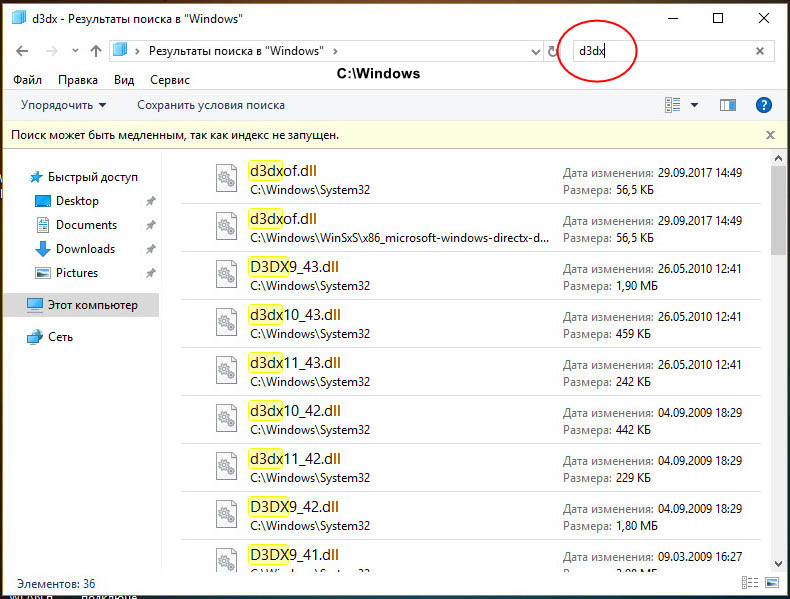Screen dimensions: 790x599
Task: Select D3DX9_43.dll file
Action: pos(471,276)
